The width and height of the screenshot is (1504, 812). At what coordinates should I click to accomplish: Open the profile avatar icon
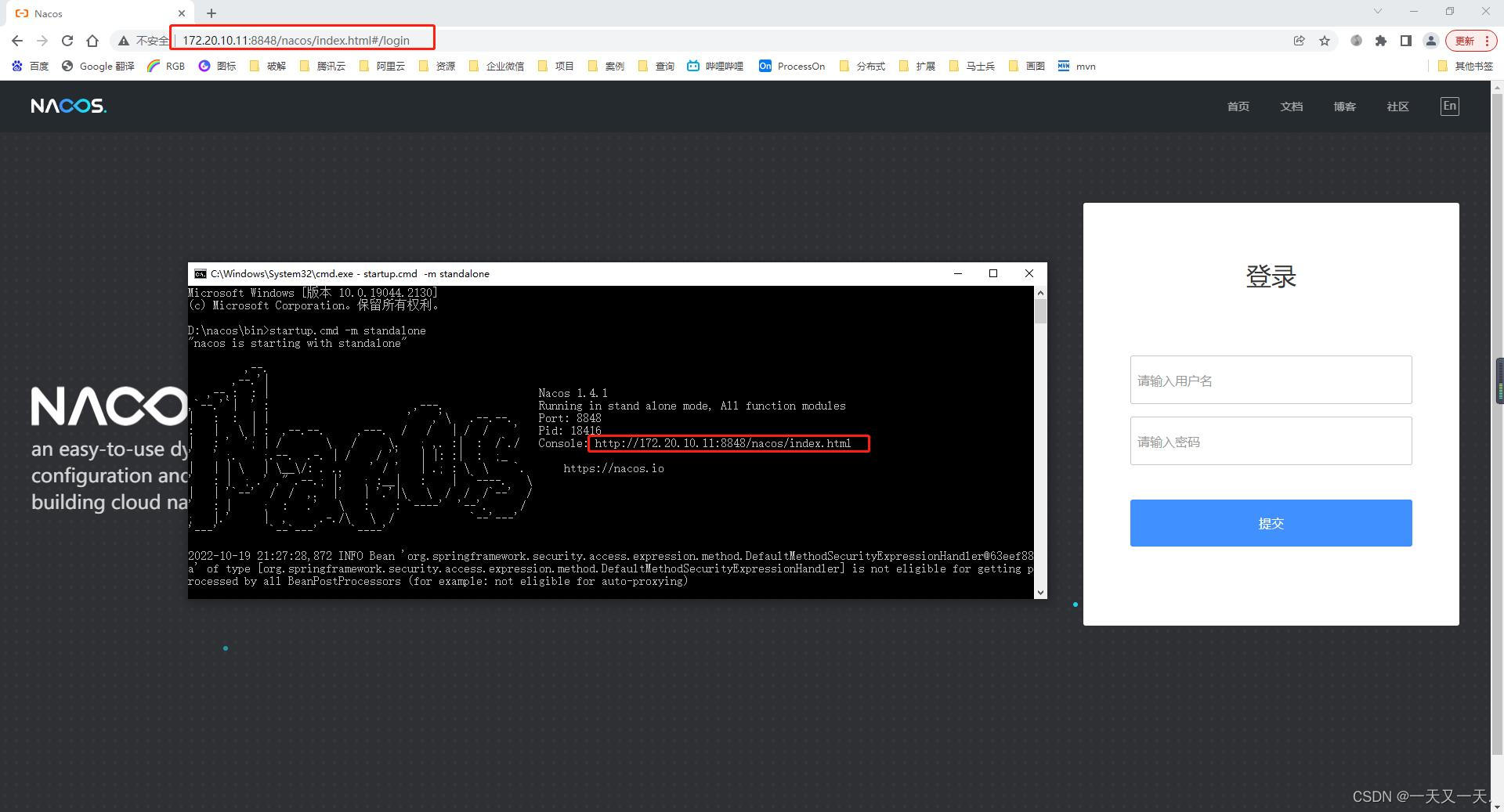(1431, 41)
